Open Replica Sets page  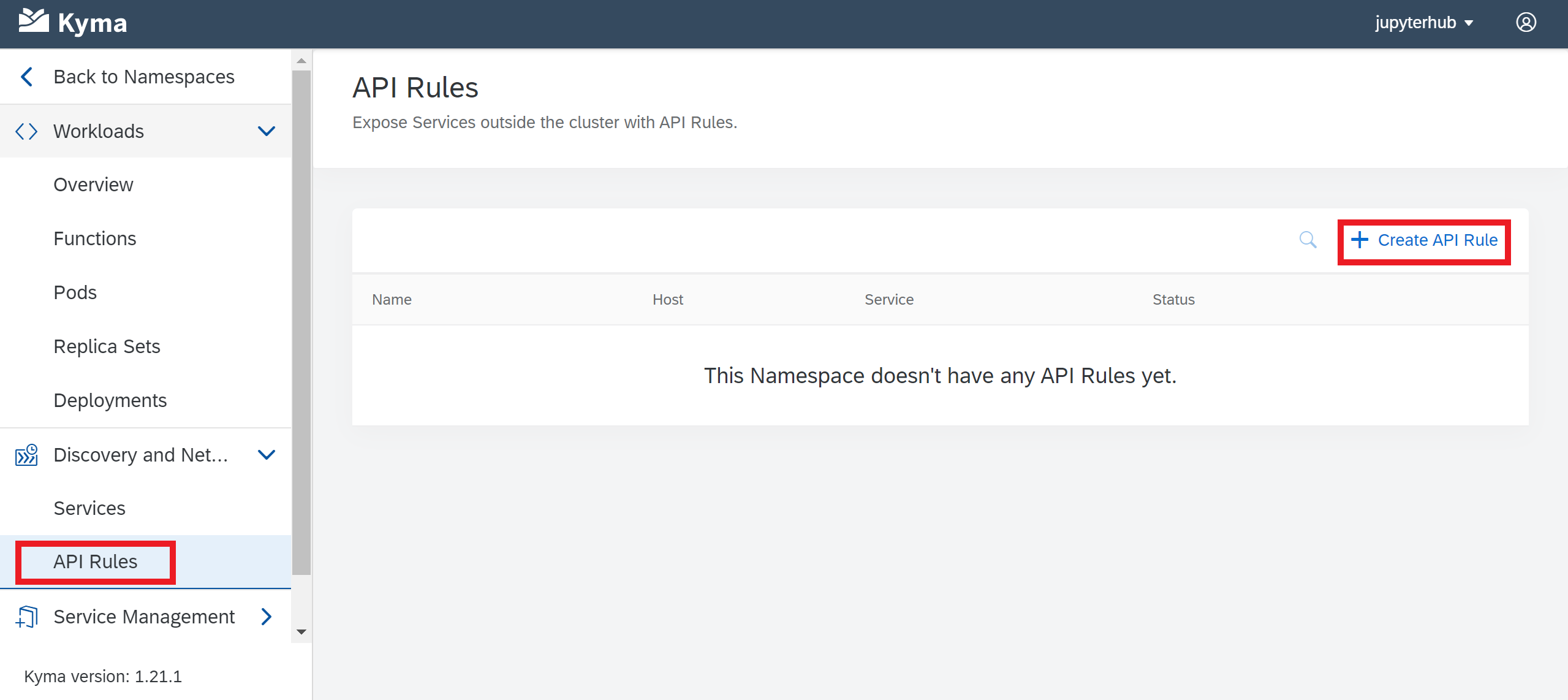coord(146,346)
